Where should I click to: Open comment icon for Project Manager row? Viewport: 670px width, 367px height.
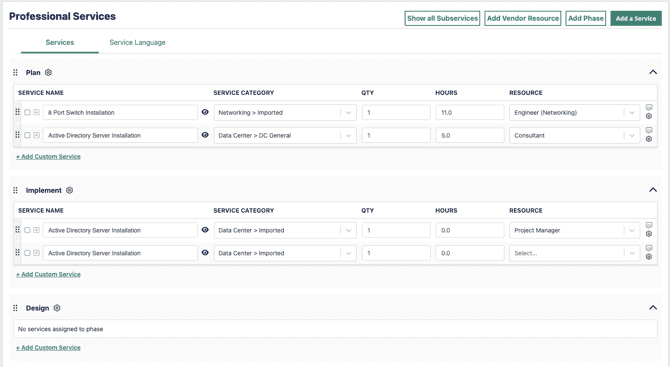pyautogui.click(x=649, y=225)
